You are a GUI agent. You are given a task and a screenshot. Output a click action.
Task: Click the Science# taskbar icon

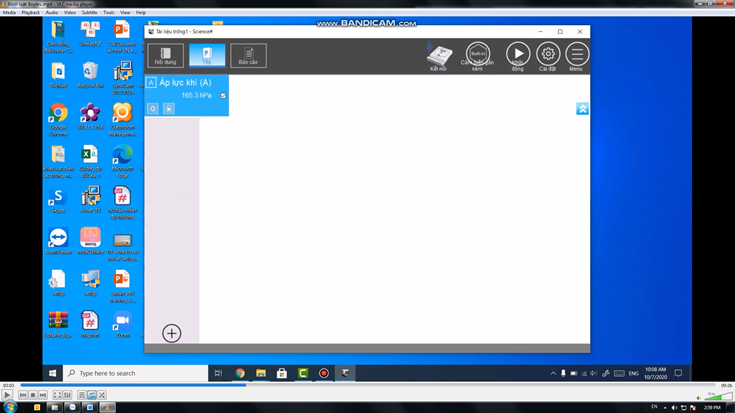pyautogui.click(x=345, y=373)
